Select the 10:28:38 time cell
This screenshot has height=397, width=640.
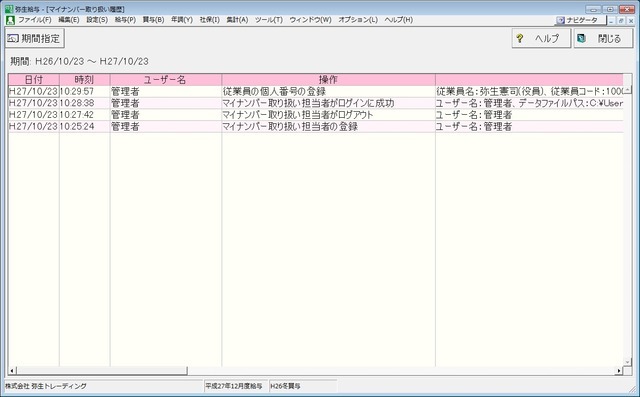click(84, 103)
